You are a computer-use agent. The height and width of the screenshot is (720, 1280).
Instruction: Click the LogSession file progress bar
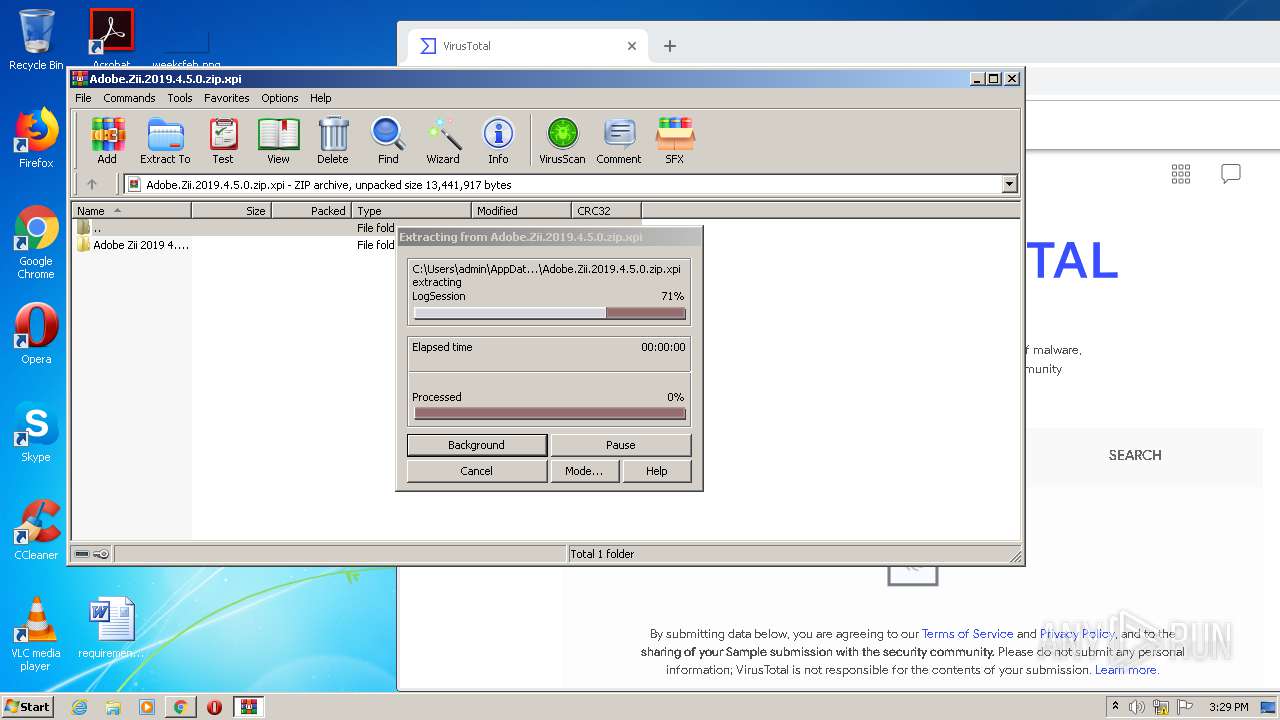pos(549,313)
